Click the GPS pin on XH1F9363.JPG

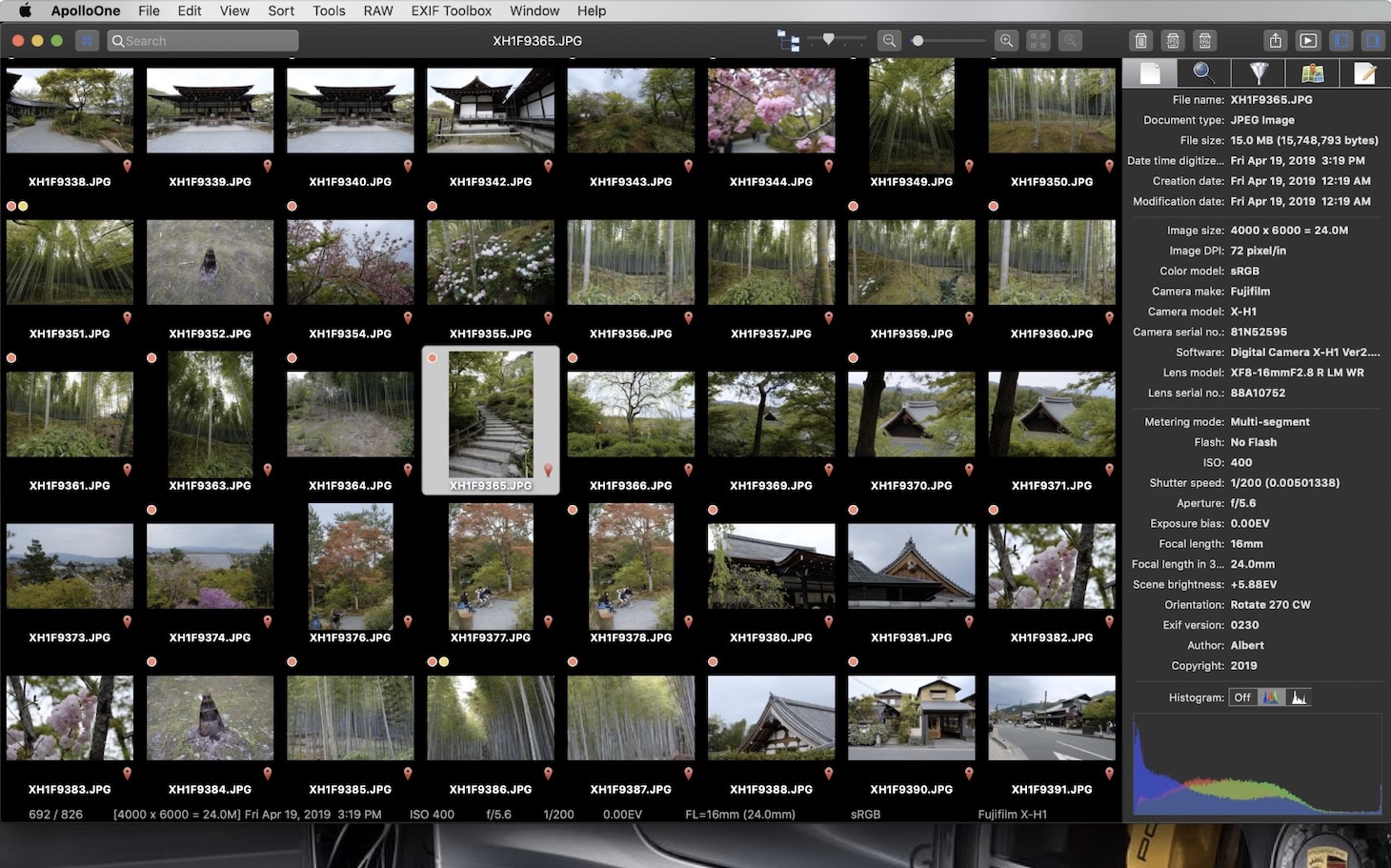click(268, 471)
